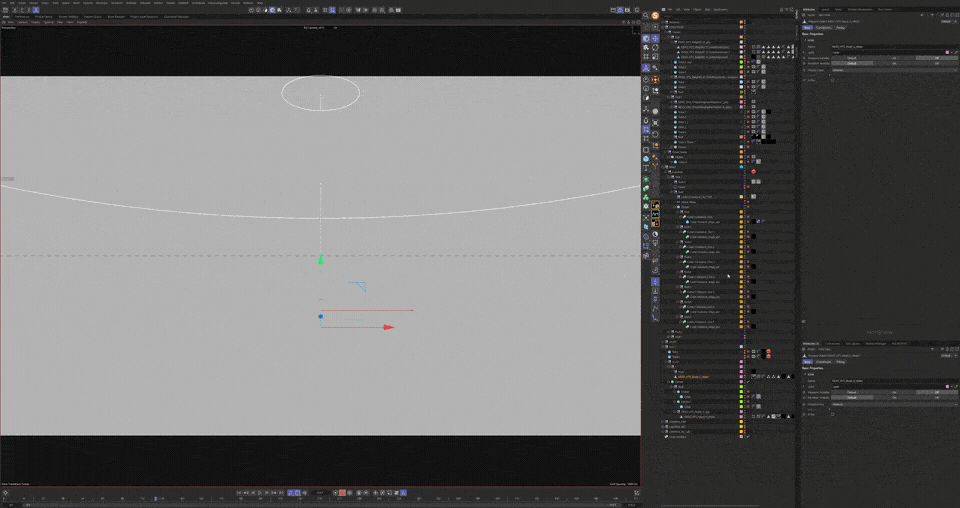Click the magnifier search icon above the tool palette
The image size is (960, 508).
tap(646, 16)
